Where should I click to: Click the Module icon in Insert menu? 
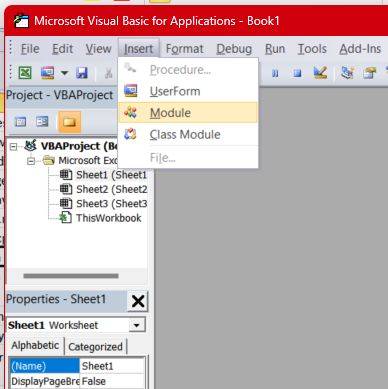tap(130, 113)
